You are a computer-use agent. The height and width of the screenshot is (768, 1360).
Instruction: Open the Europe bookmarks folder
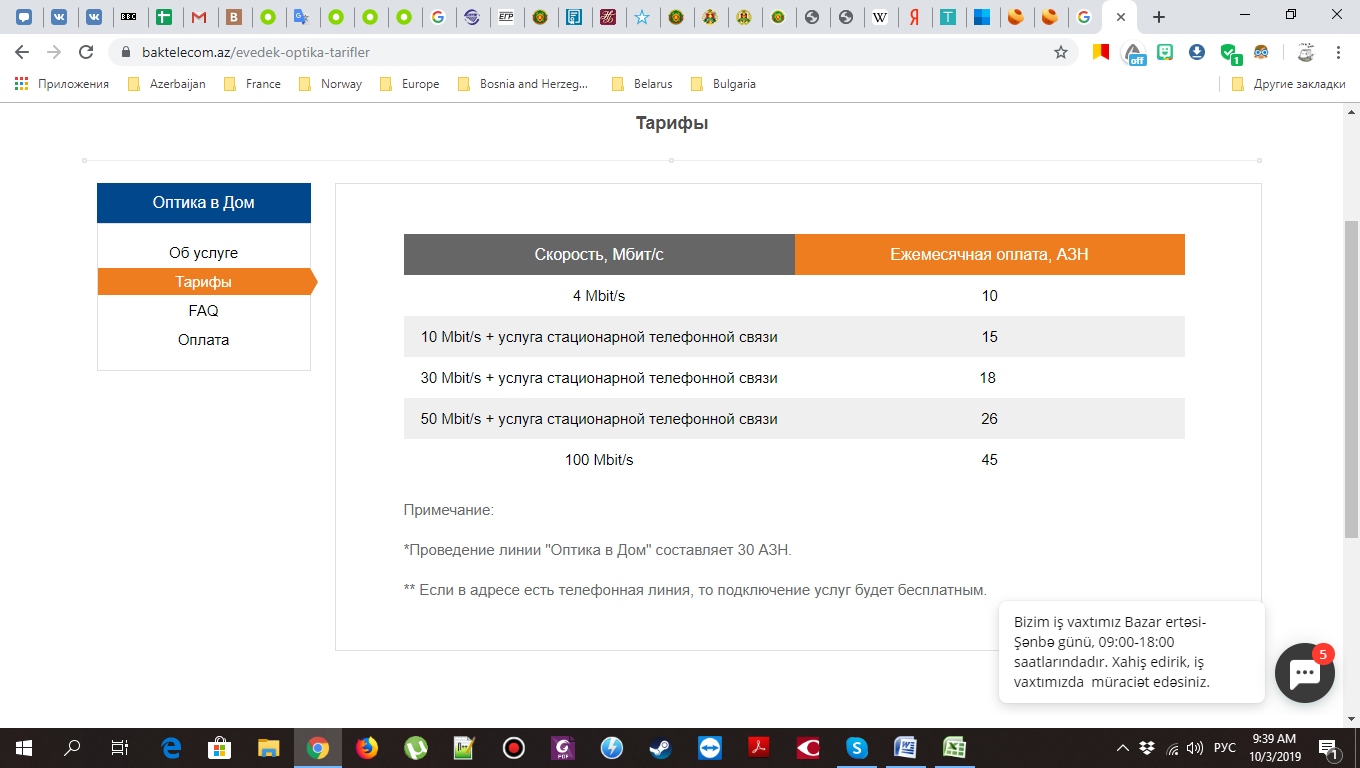pos(410,84)
